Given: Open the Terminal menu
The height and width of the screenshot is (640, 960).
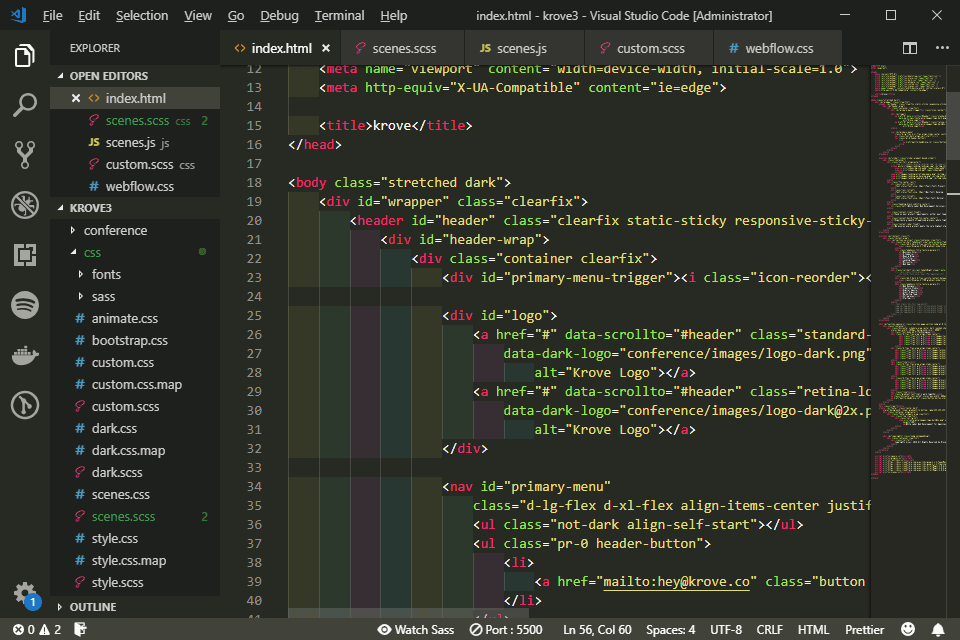Looking at the screenshot, I should click(x=339, y=16).
